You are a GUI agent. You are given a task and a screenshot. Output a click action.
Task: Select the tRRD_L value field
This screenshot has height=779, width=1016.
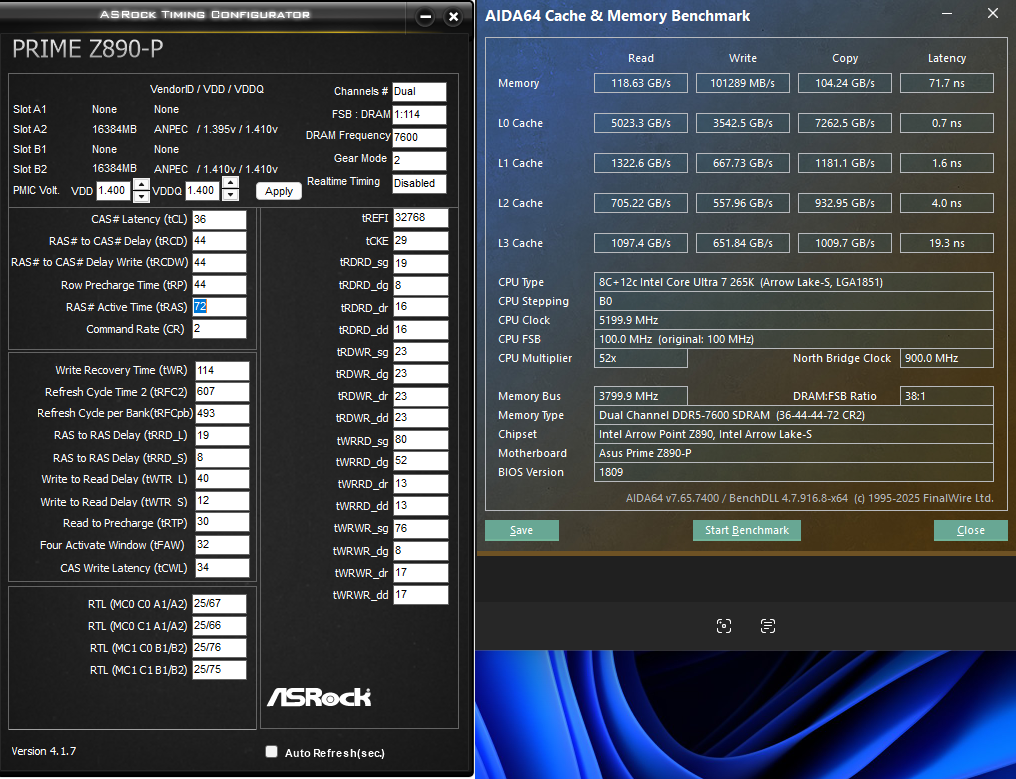[x=222, y=436]
